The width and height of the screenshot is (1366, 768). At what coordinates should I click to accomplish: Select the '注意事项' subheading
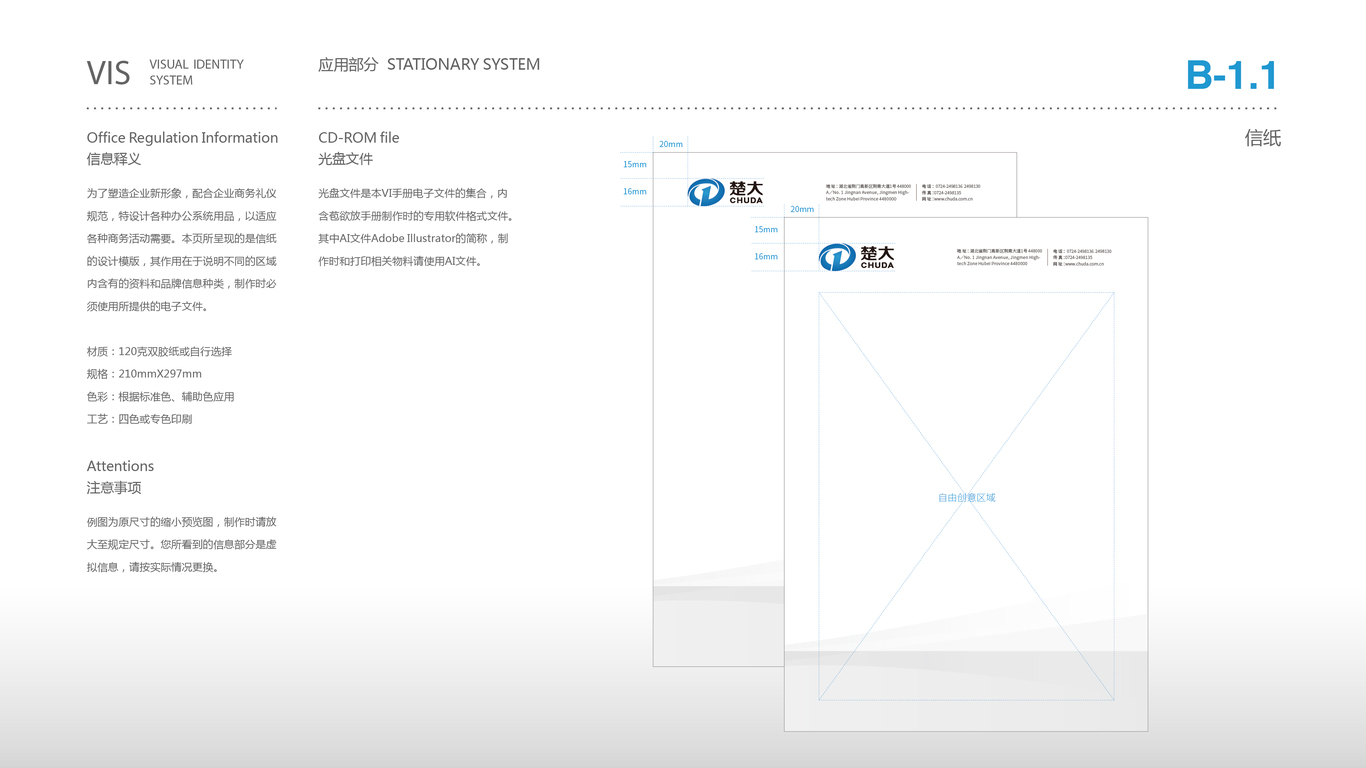114,488
